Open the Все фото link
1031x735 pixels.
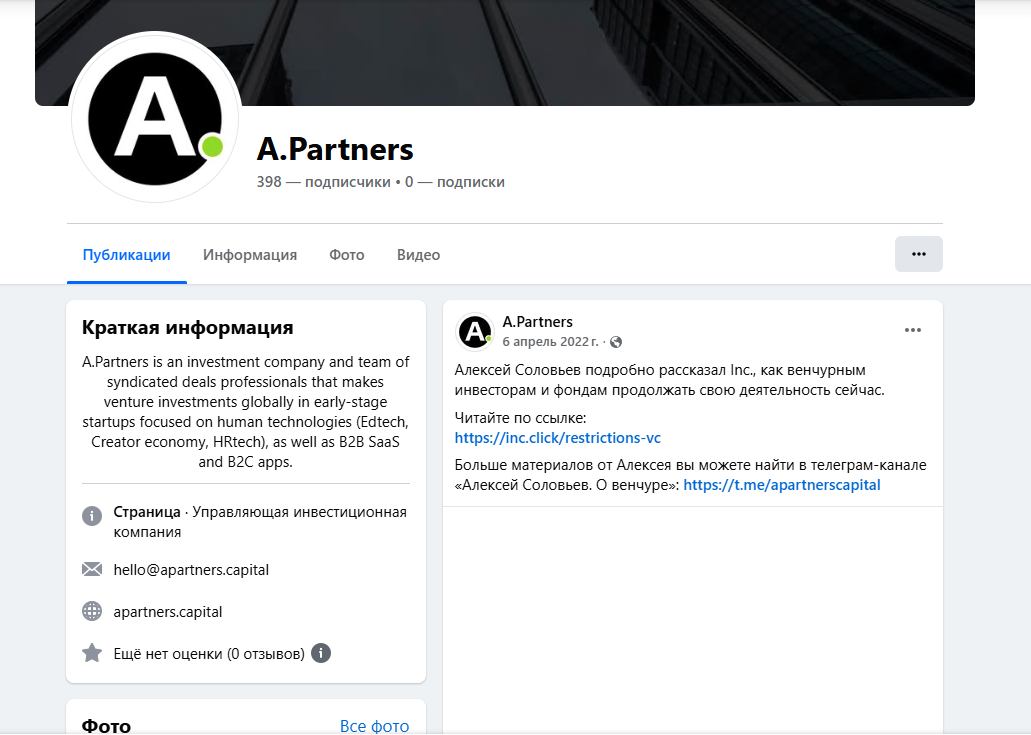[374, 726]
